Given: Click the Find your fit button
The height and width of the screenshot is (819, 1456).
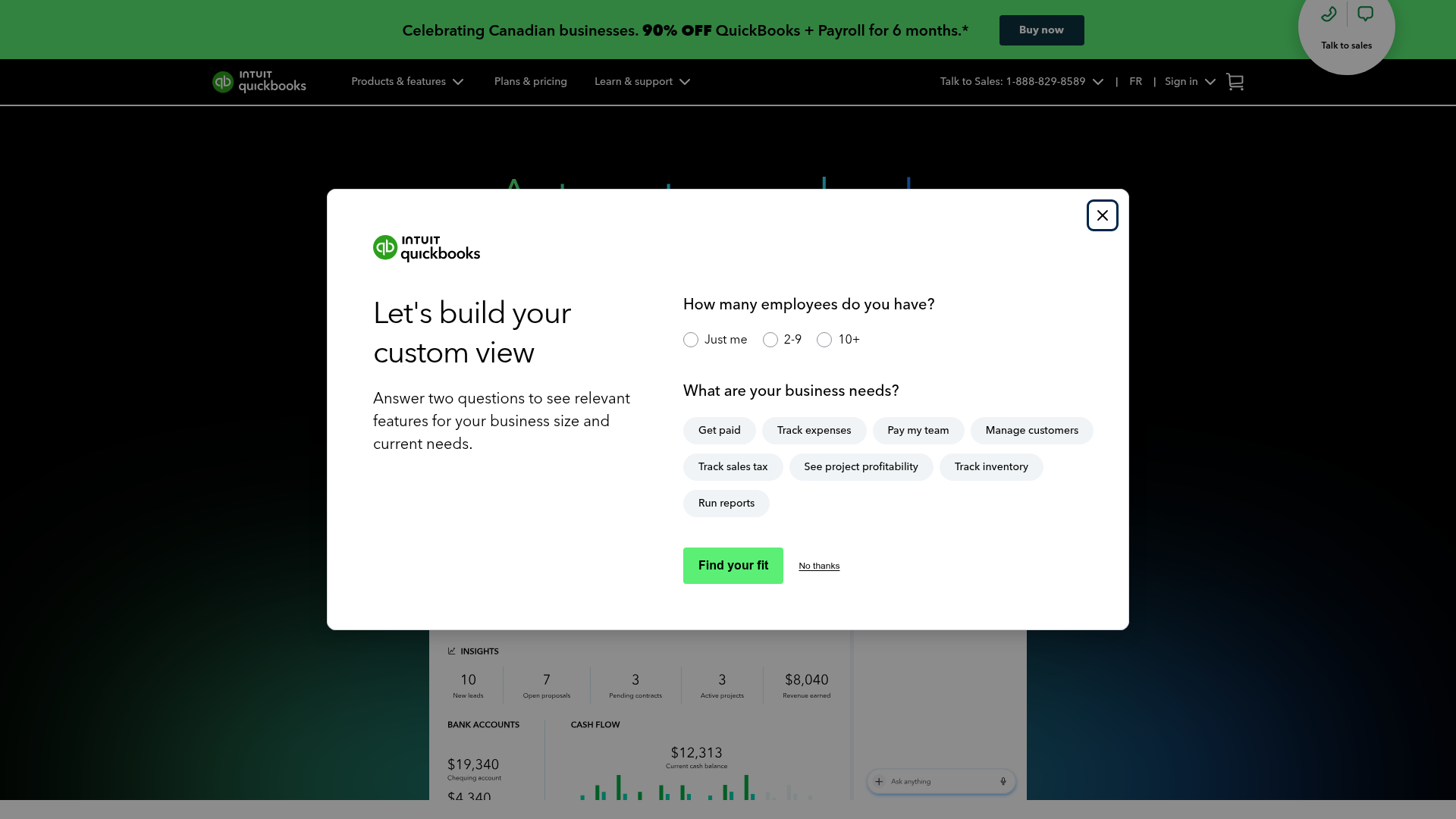Looking at the screenshot, I should tap(733, 566).
